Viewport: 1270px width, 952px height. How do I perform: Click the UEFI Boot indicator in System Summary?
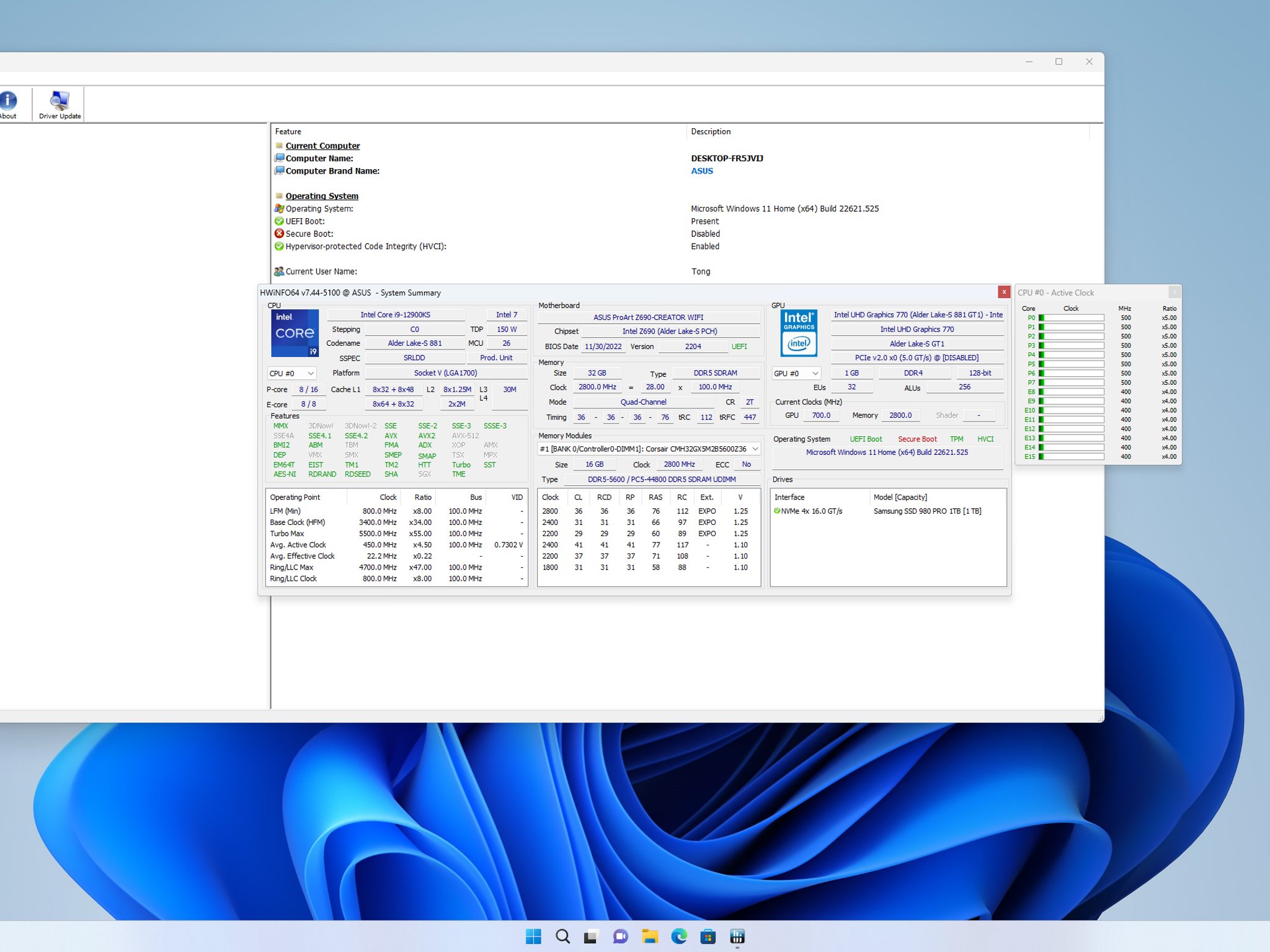pyautogui.click(x=866, y=439)
